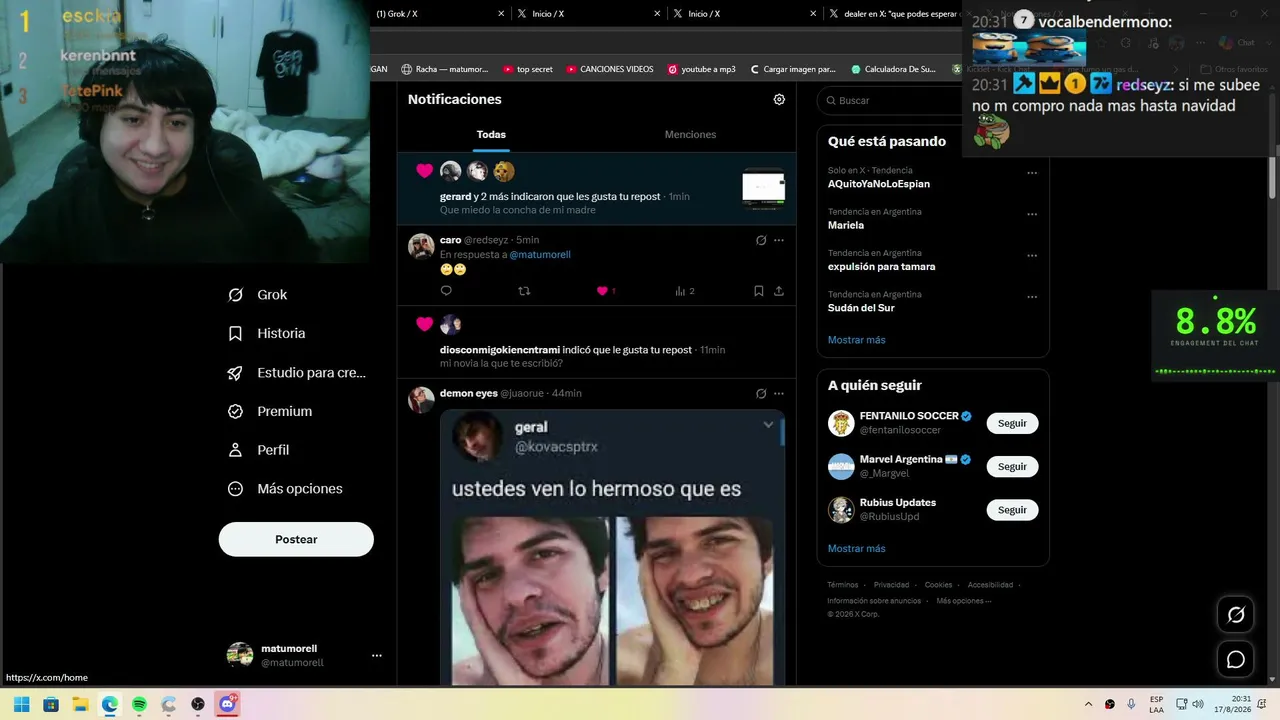
Task: Open options for expulsión para tamara trend
Action: pyautogui.click(x=1032, y=256)
